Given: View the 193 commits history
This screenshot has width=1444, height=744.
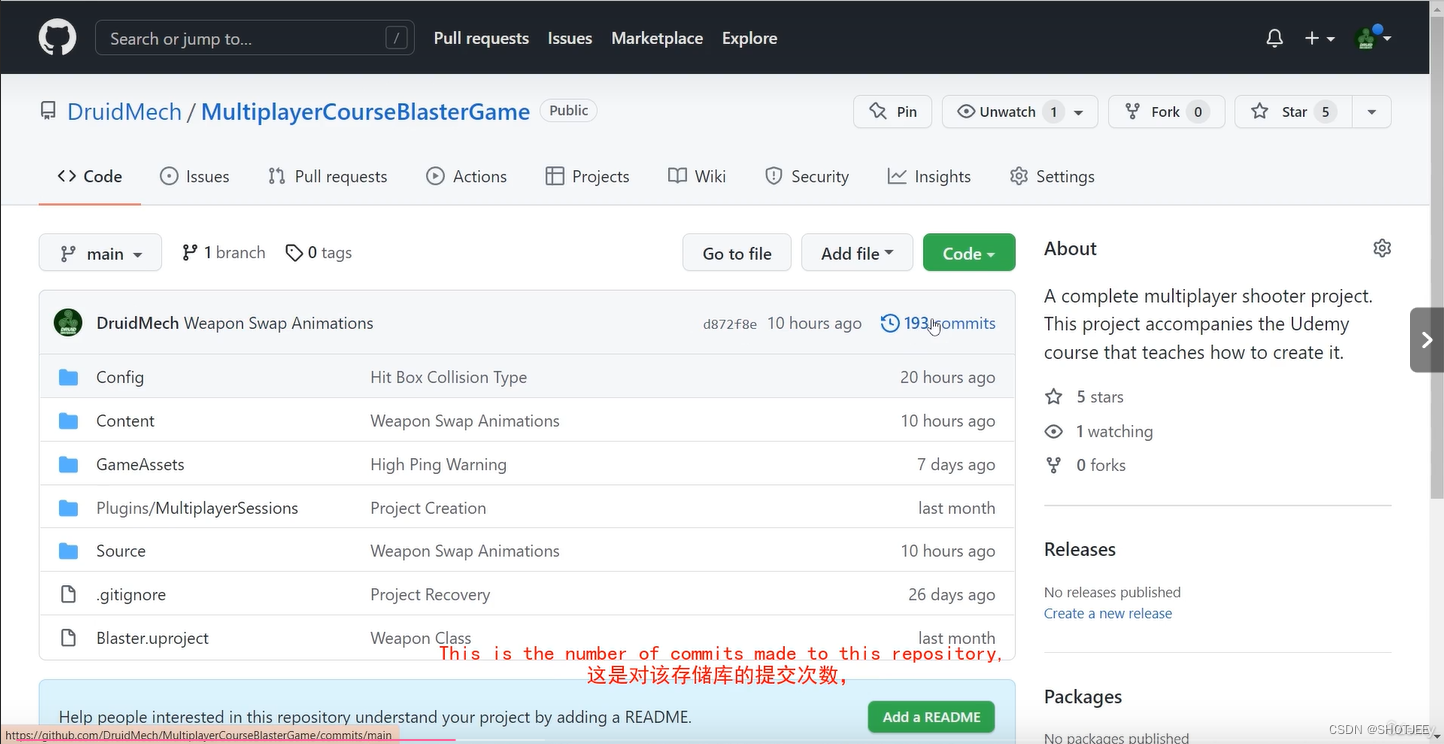Looking at the screenshot, I should [938, 323].
